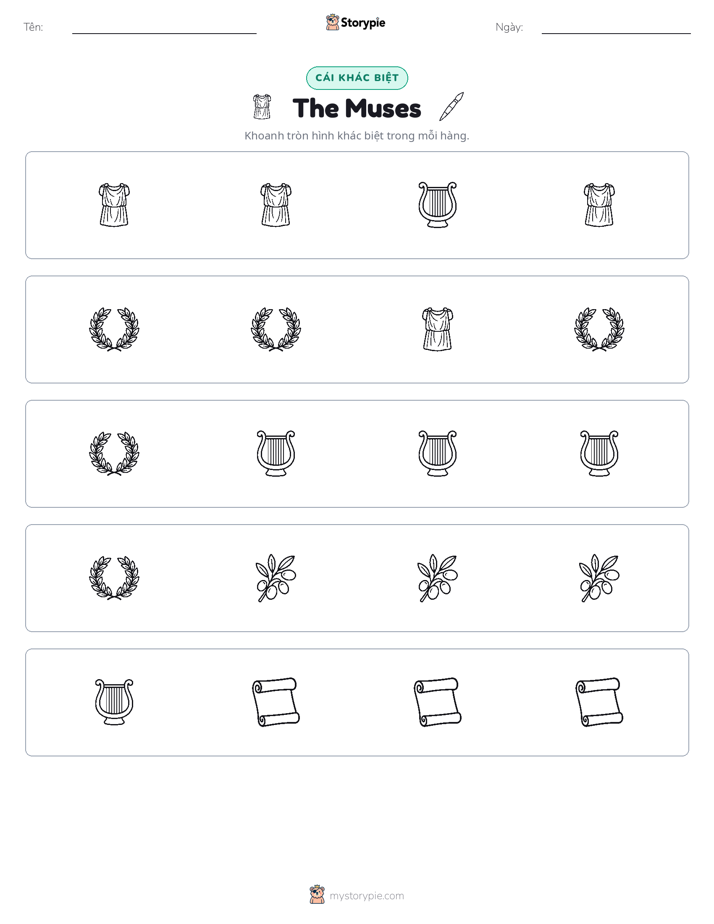Select the last laurel wreath in row two
The image size is (714, 924).
click(599, 329)
